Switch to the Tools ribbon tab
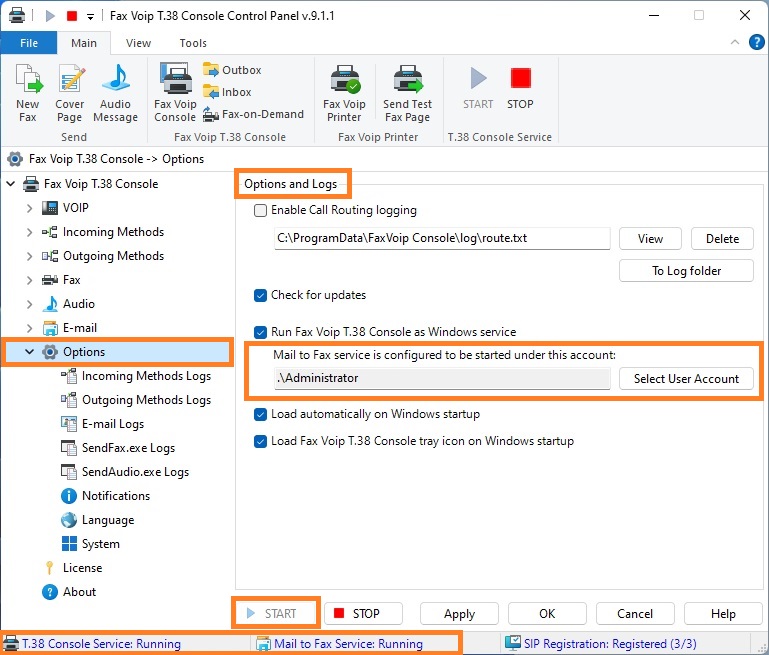This screenshot has height=655, width=769. (x=193, y=43)
